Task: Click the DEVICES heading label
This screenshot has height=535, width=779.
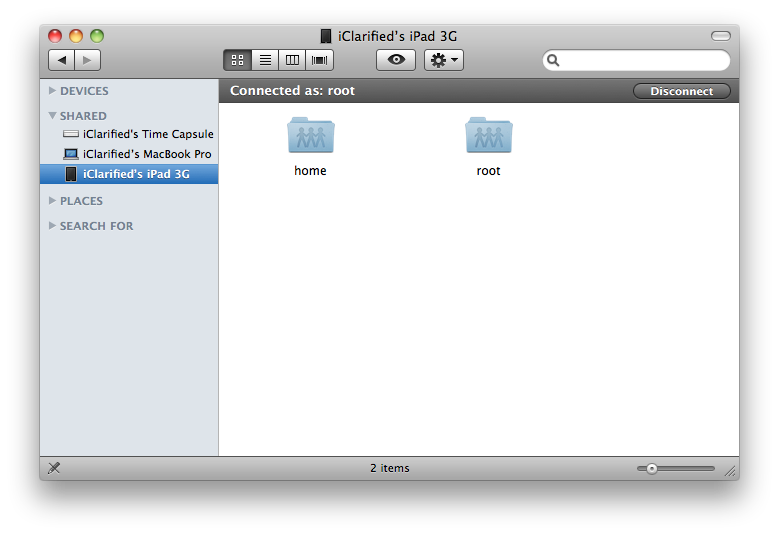Action: click(x=84, y=91)
